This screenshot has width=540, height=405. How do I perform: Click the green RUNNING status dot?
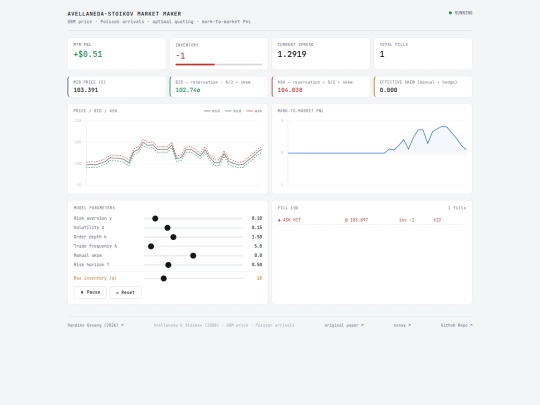click(x=450, y=13)
